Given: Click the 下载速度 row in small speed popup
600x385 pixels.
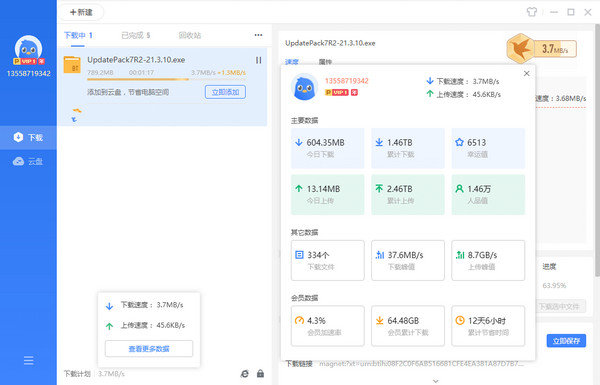Looking at the screenshot, I should pos(145,305).
